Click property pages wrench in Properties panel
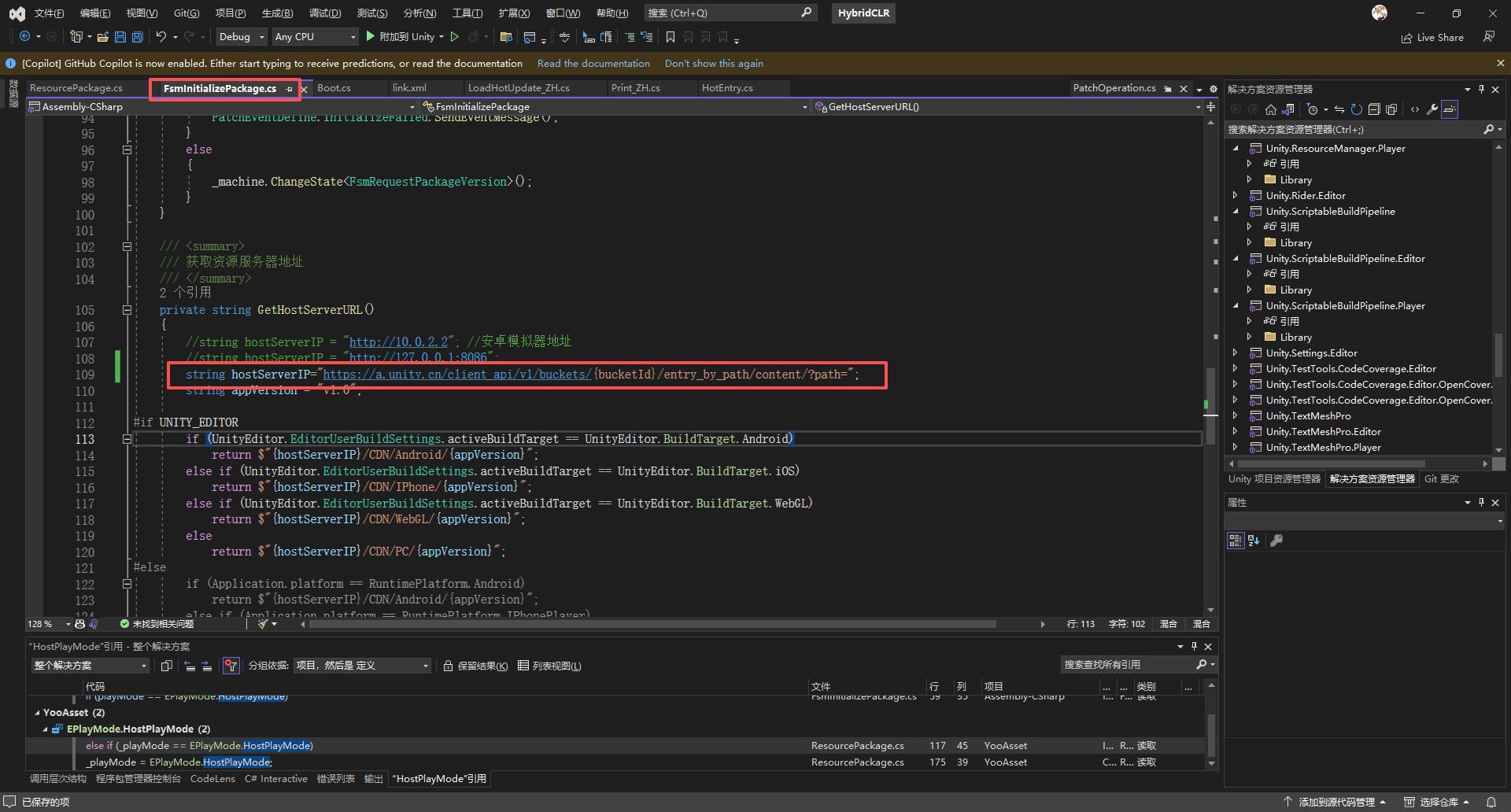Viewport: 1511px width, 812px height. click(1276, 541)
